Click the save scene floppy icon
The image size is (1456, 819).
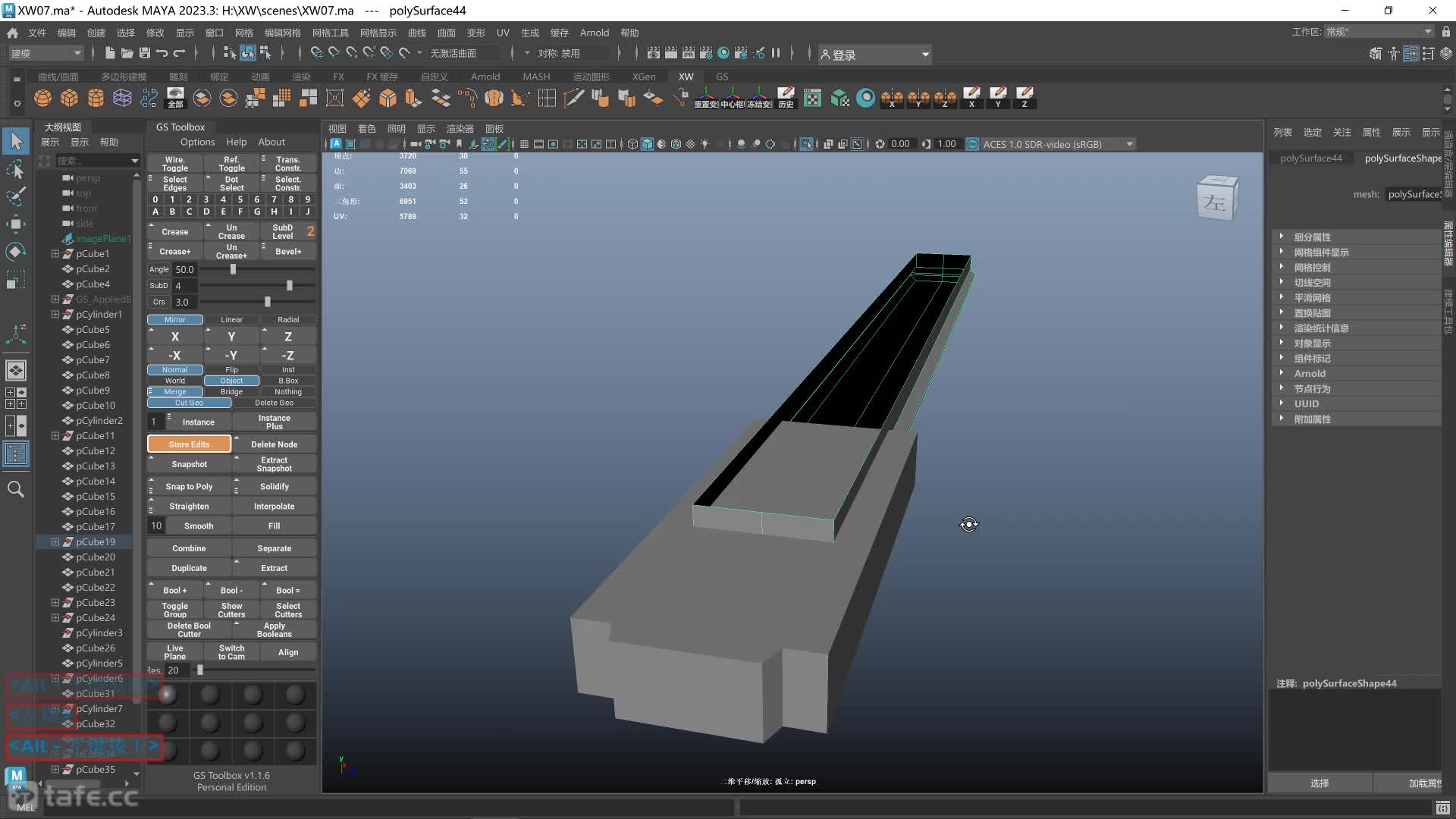coord(144,53)
